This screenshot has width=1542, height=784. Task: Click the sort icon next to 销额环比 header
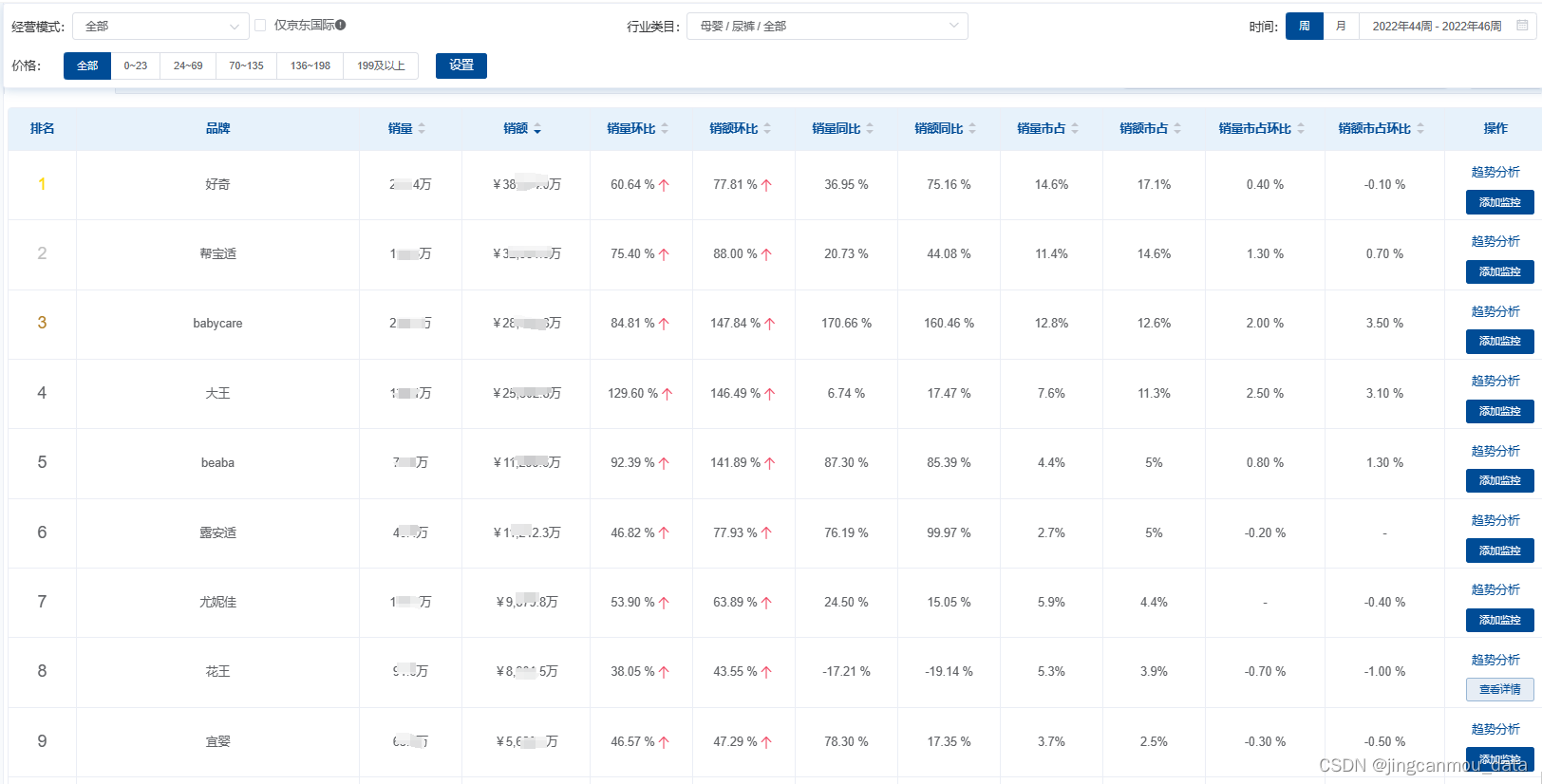pos(767,128)
